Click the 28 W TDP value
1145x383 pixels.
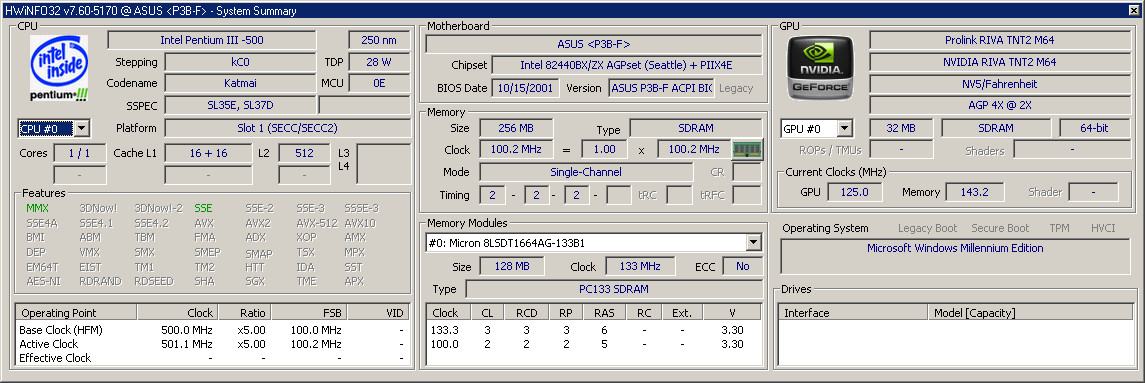pos(379,62)
